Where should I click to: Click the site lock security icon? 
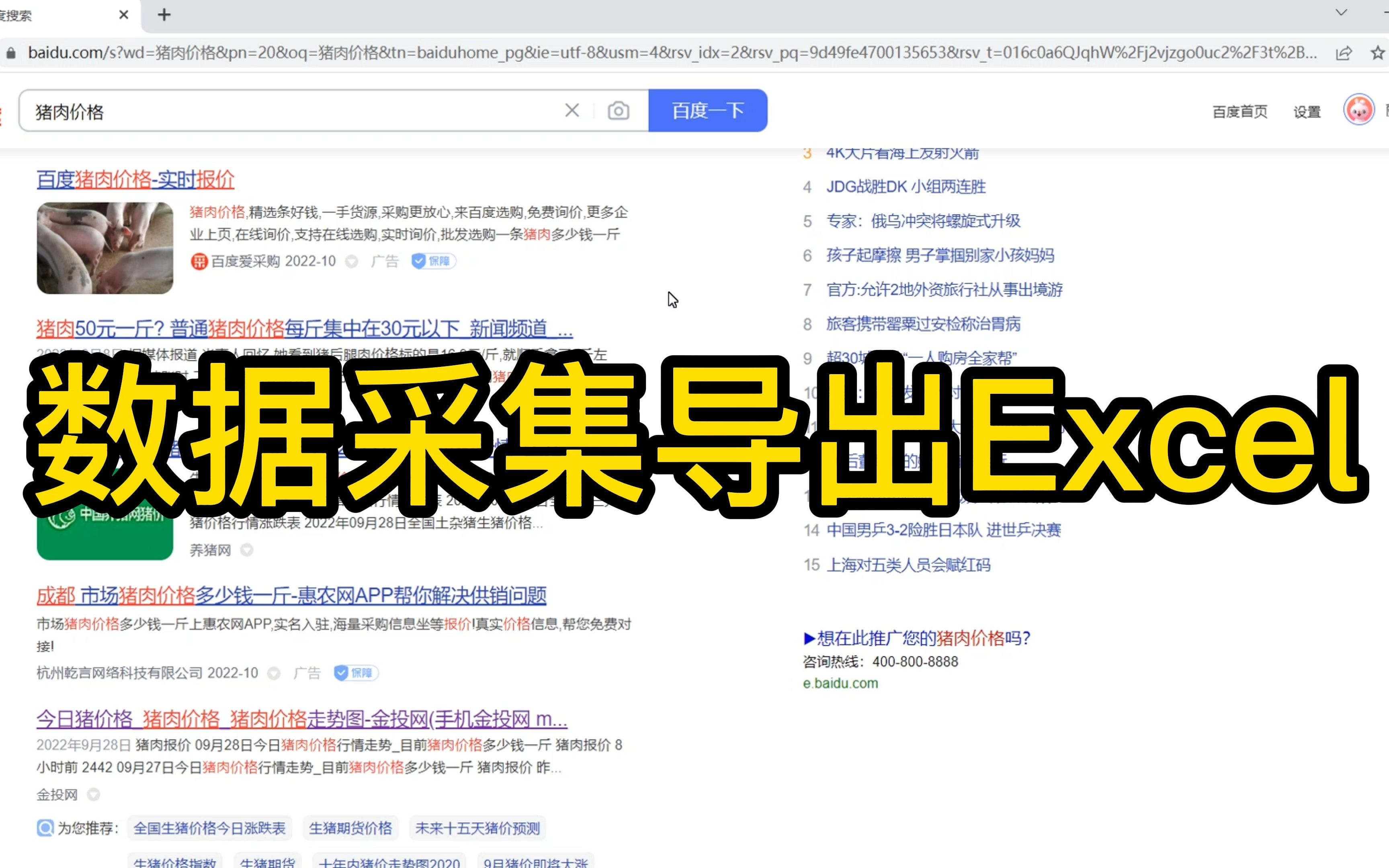[x=11, y=53]
